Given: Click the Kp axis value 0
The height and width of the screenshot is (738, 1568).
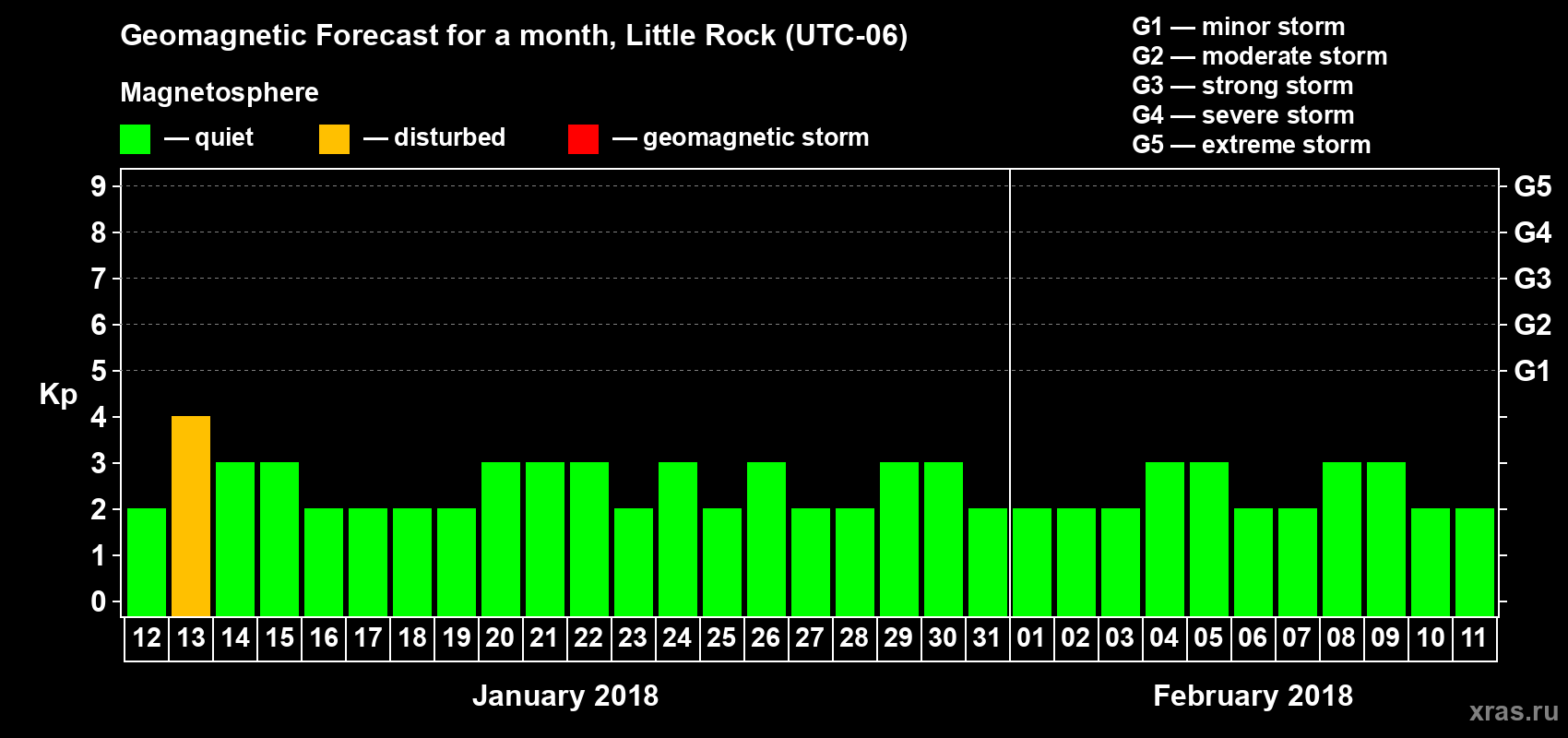Looking at the screenshot, I should click(x=99, y=601).
